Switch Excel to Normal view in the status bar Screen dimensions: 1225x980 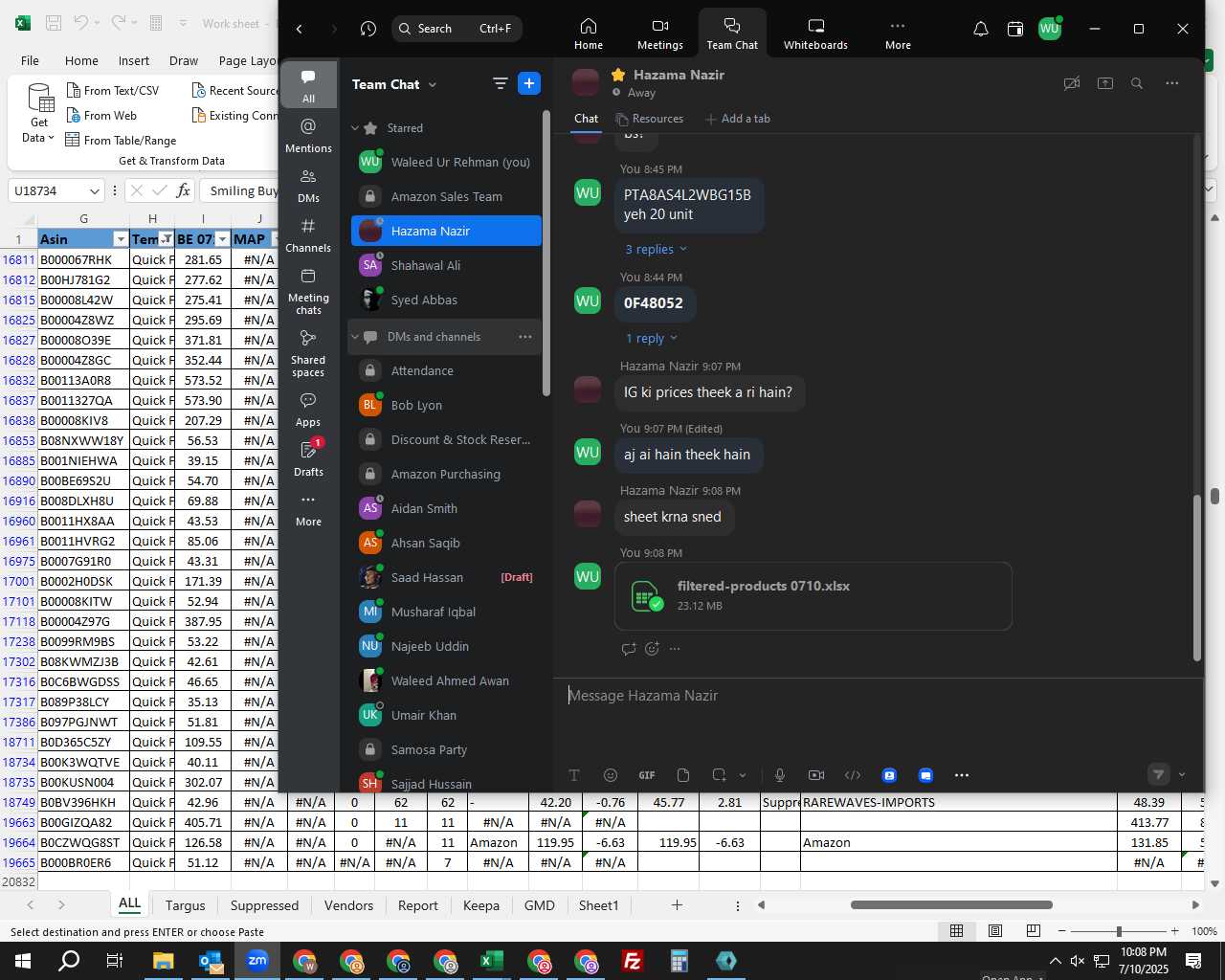click(956, 931)
